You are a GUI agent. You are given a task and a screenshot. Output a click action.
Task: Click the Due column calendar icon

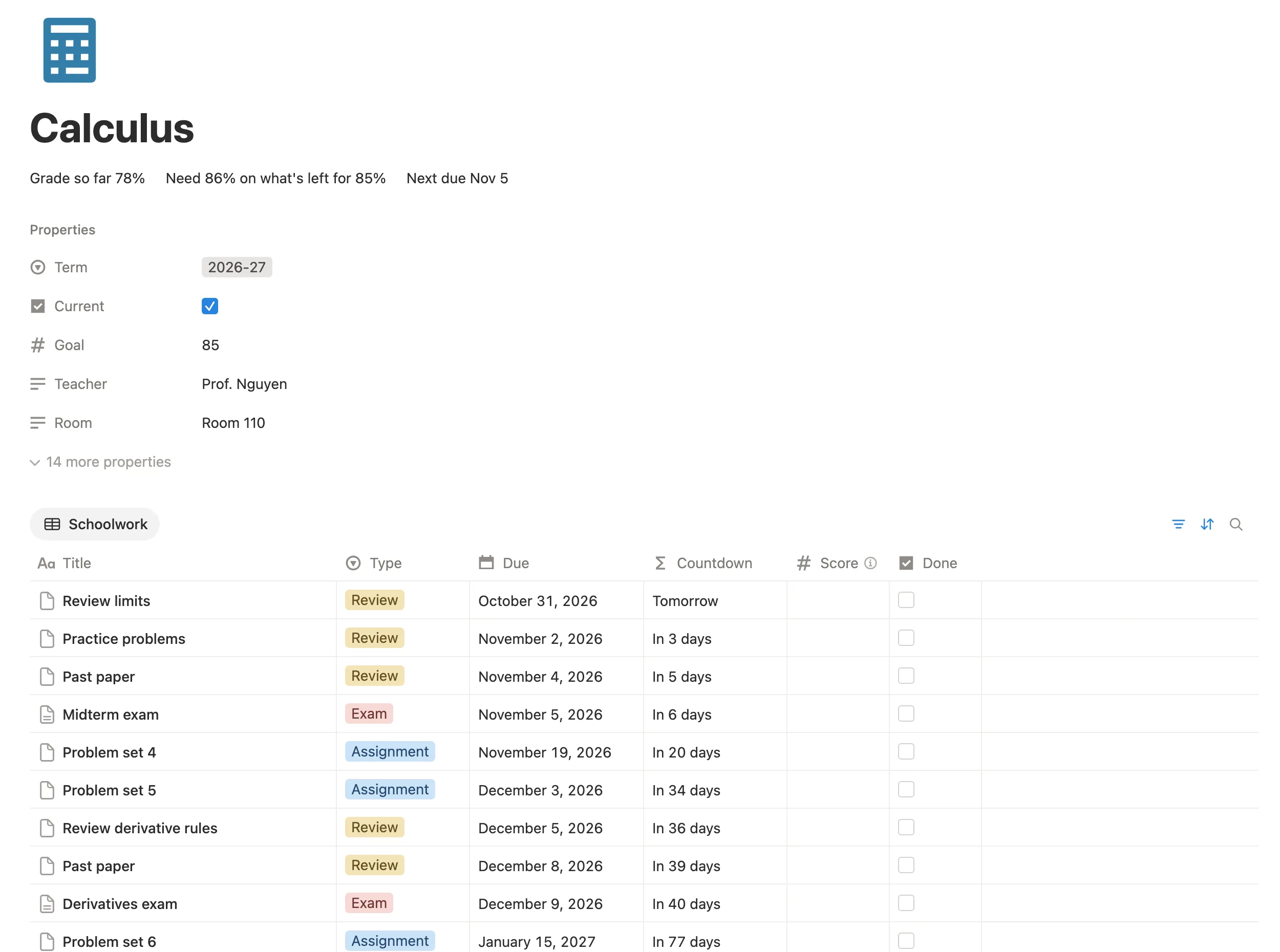click(x=486, y=562)
